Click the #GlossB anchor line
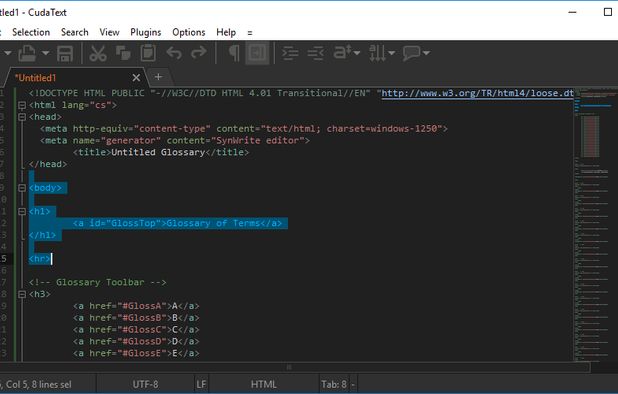Image resolution: width=618 pixels, height=394 pixels. [x=136, y=318]
